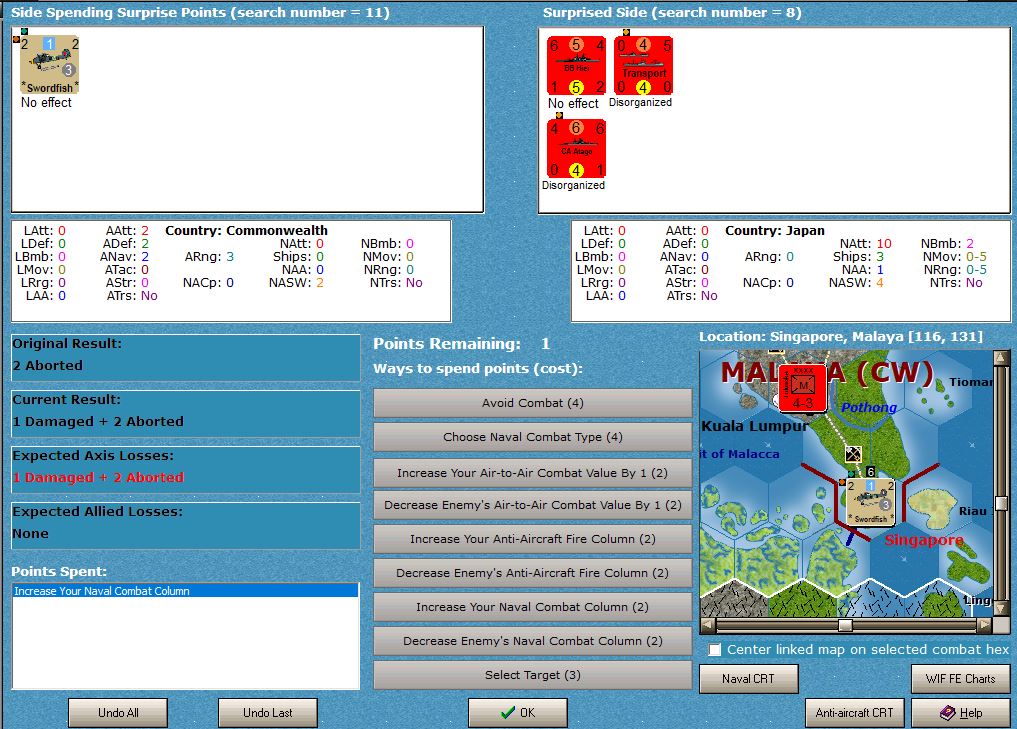Click the red Expected Axis Losses value

coord(98,477)
